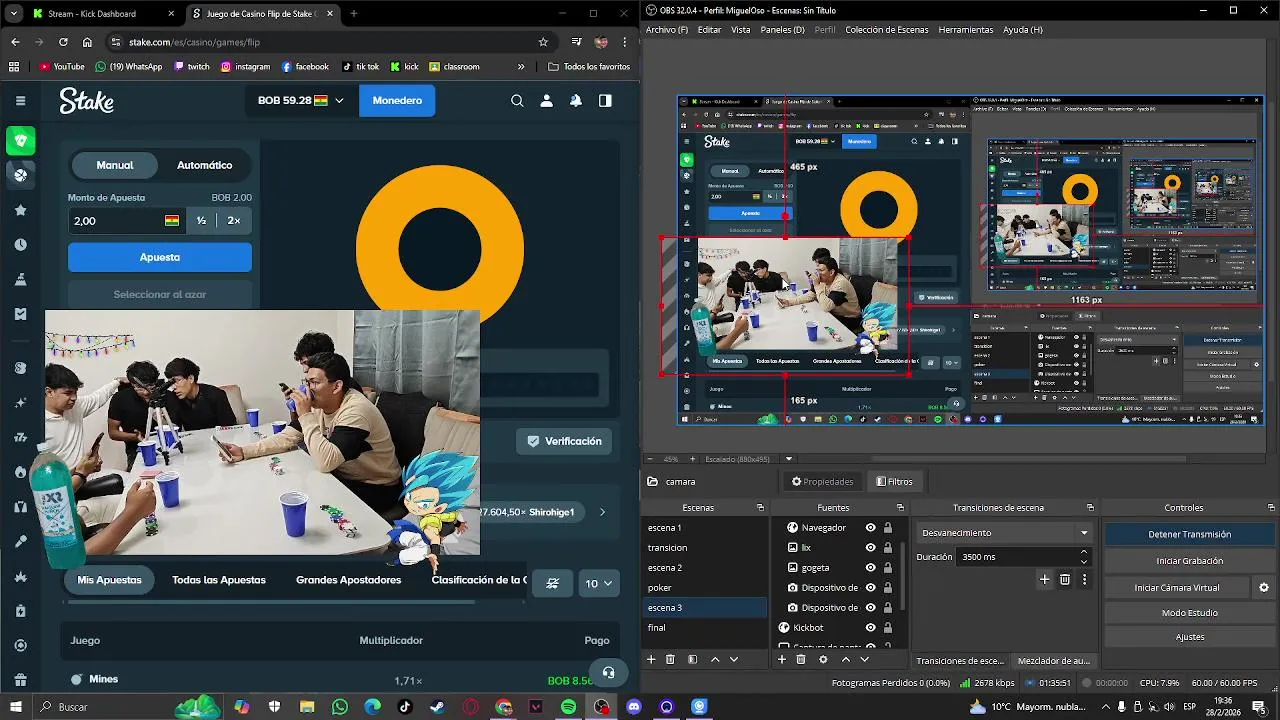
Task: Click the Stake search magnifier icon
Action: pos(517,100)
